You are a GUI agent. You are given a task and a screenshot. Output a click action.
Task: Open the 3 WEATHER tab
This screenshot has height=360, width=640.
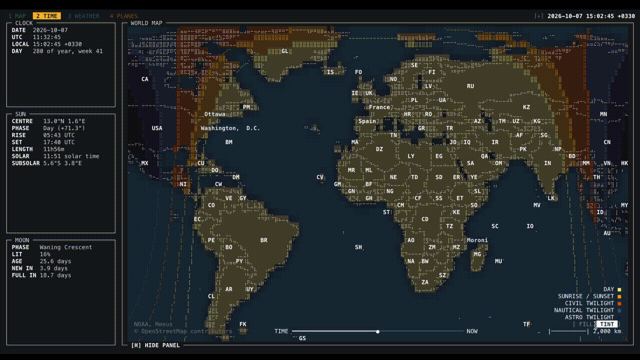[84, 16]
